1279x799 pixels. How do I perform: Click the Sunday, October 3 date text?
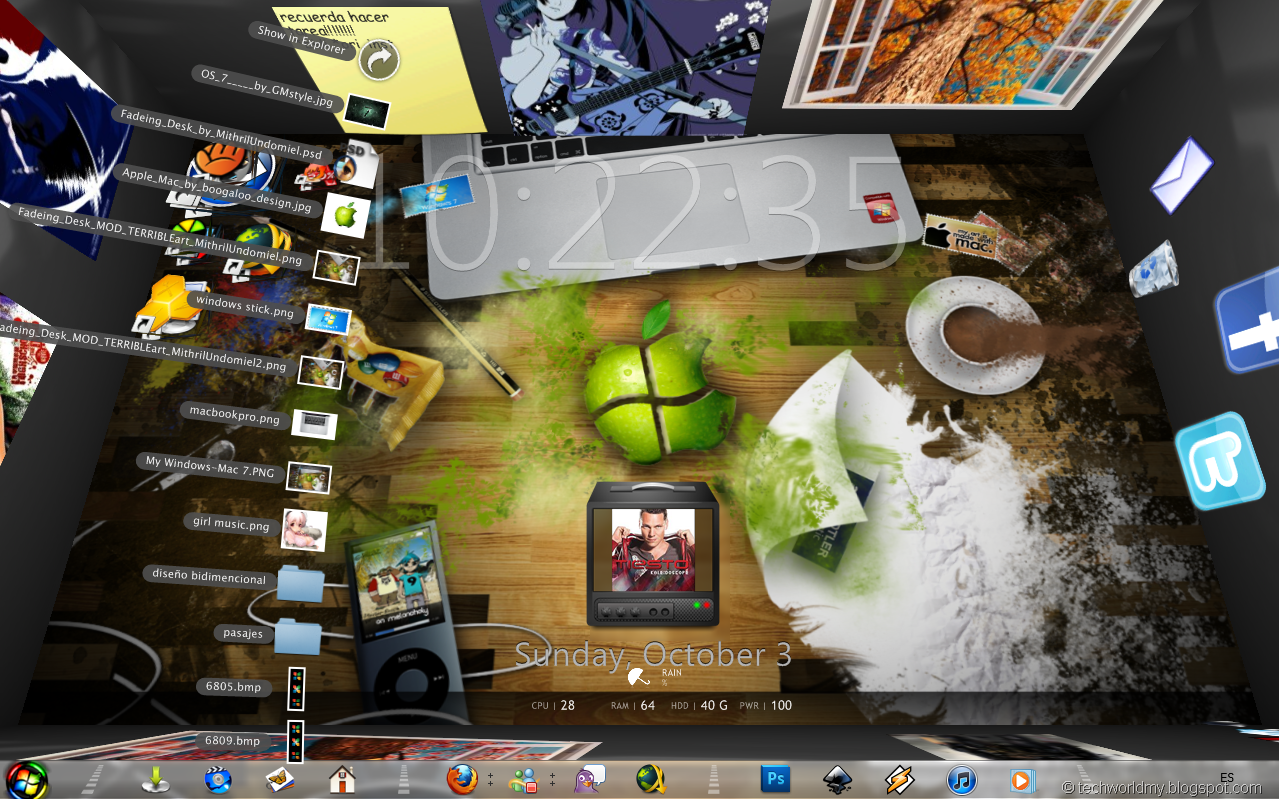click(653, 655)
